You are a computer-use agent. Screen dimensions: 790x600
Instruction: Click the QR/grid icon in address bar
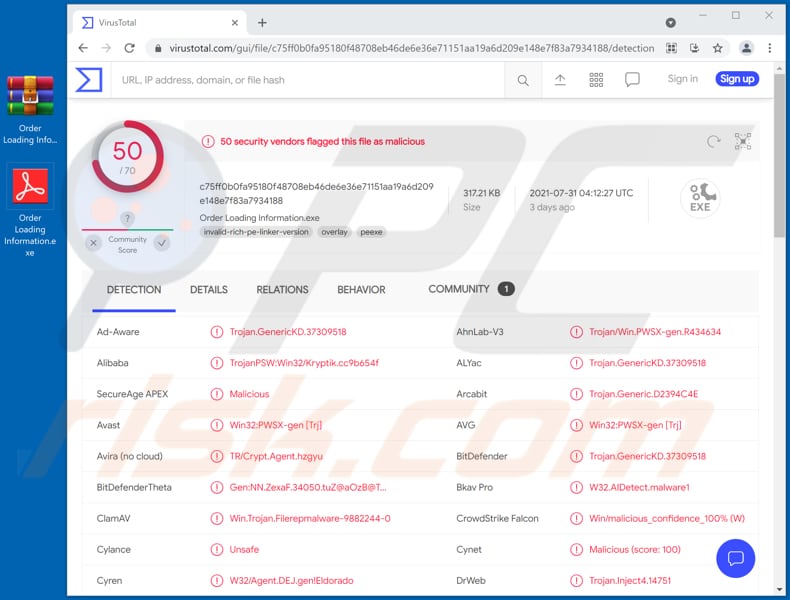[x=671, y=48]
